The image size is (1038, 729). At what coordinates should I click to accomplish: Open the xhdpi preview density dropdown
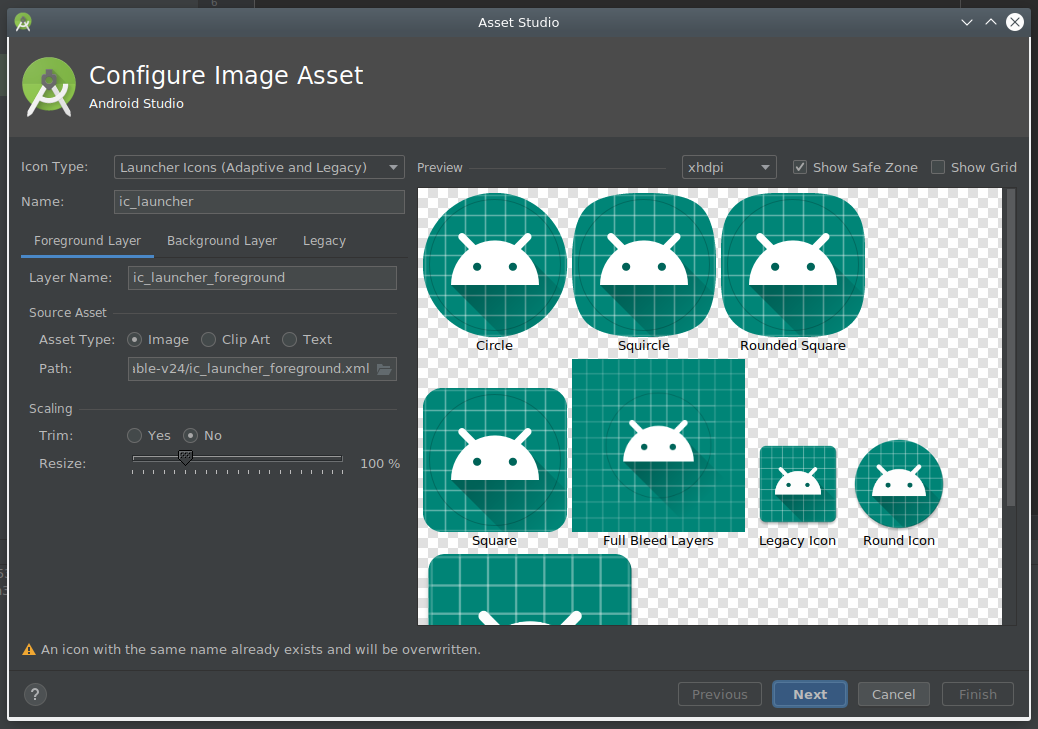[x=729, y=167]
